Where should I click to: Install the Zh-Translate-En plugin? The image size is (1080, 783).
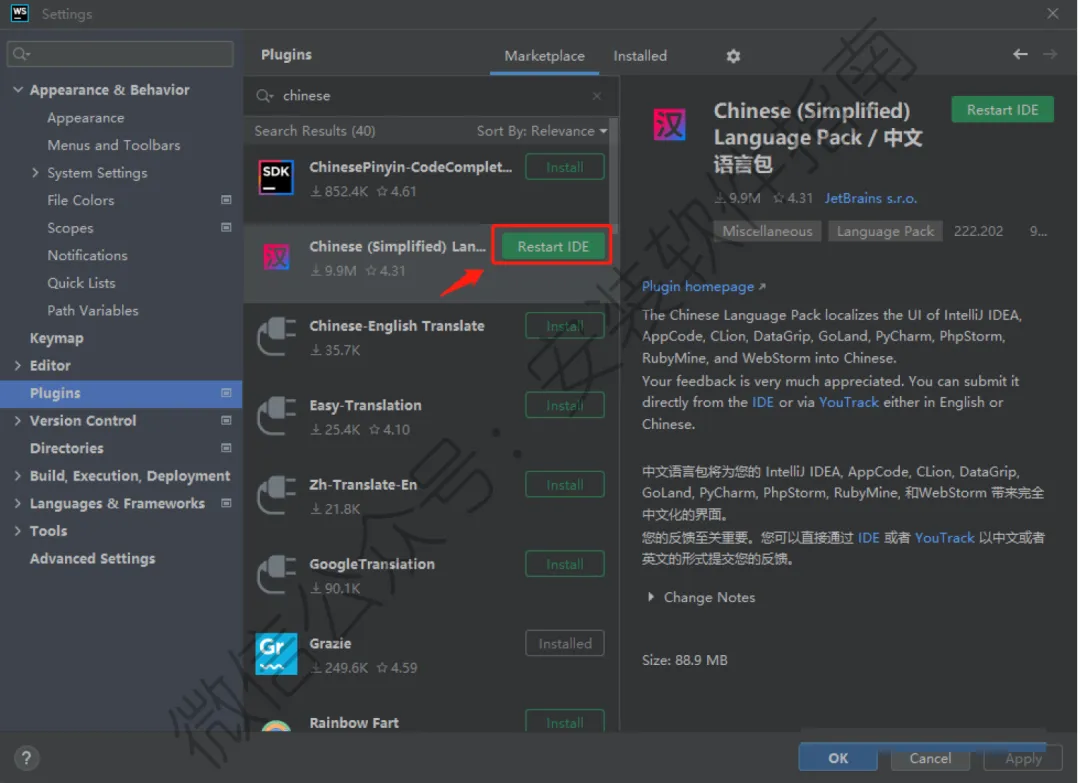(565, 485)
